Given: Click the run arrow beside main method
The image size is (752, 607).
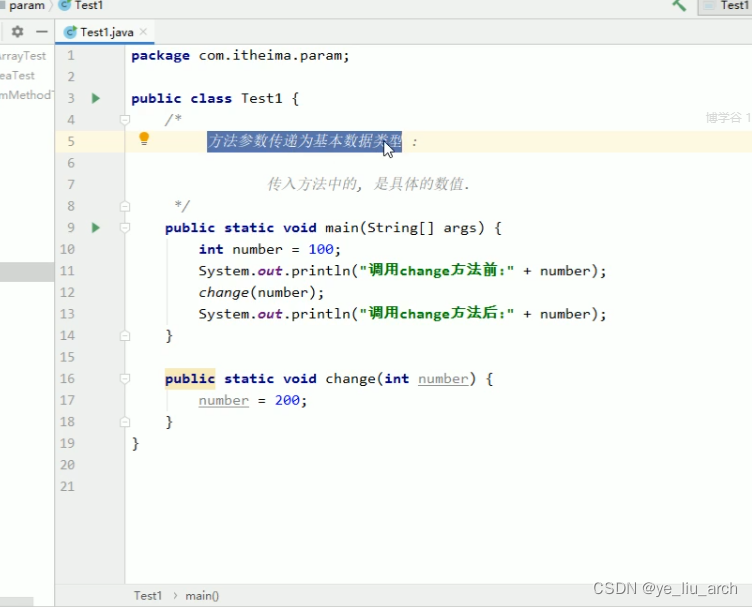Looking at the screenshot, I should (x=96, y=227).
